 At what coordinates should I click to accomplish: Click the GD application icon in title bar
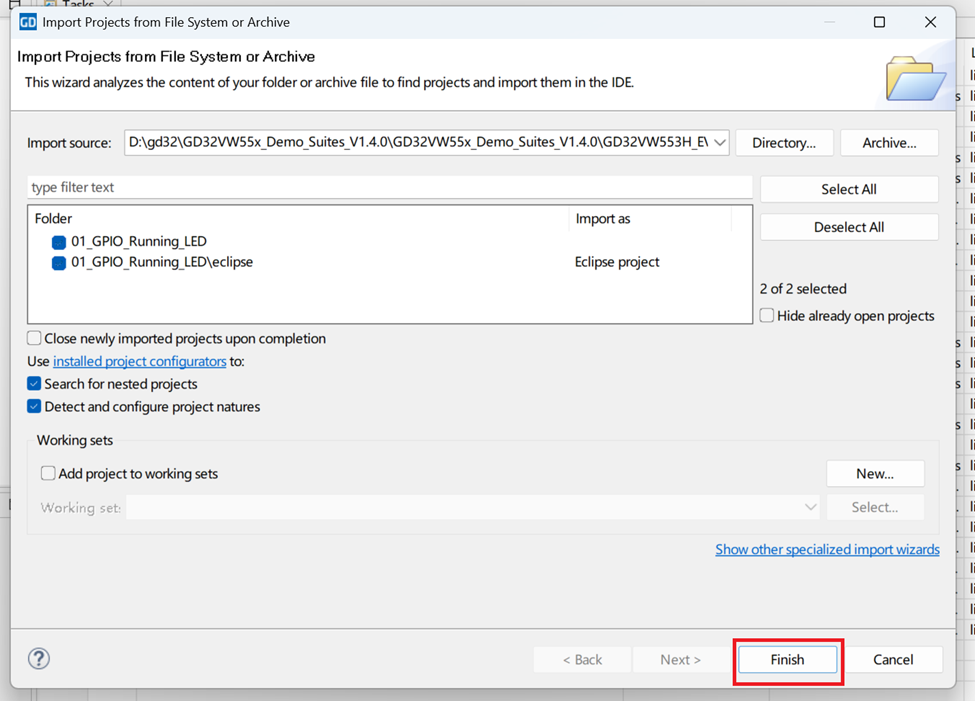28,22
